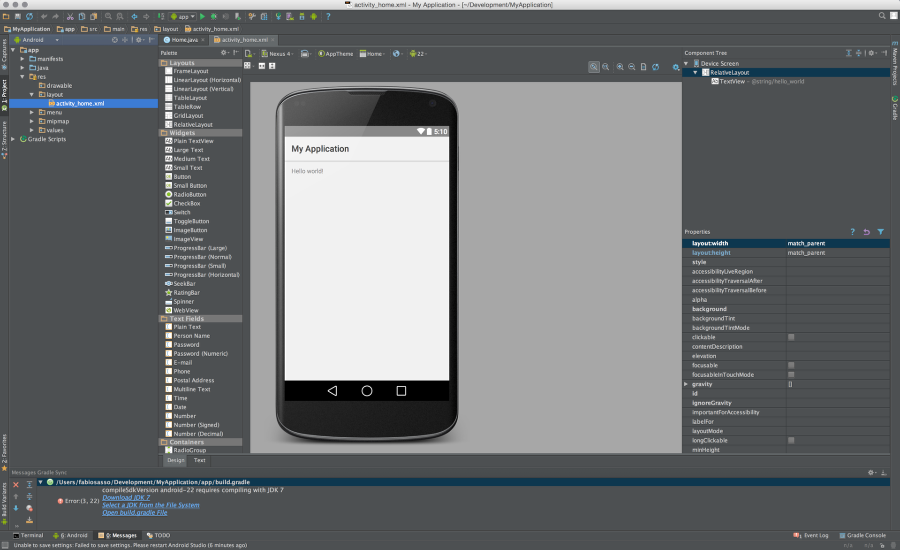Click the Hello world! text in preview
The width and height of the screenshot is (900, 550).
click(307, 171)
